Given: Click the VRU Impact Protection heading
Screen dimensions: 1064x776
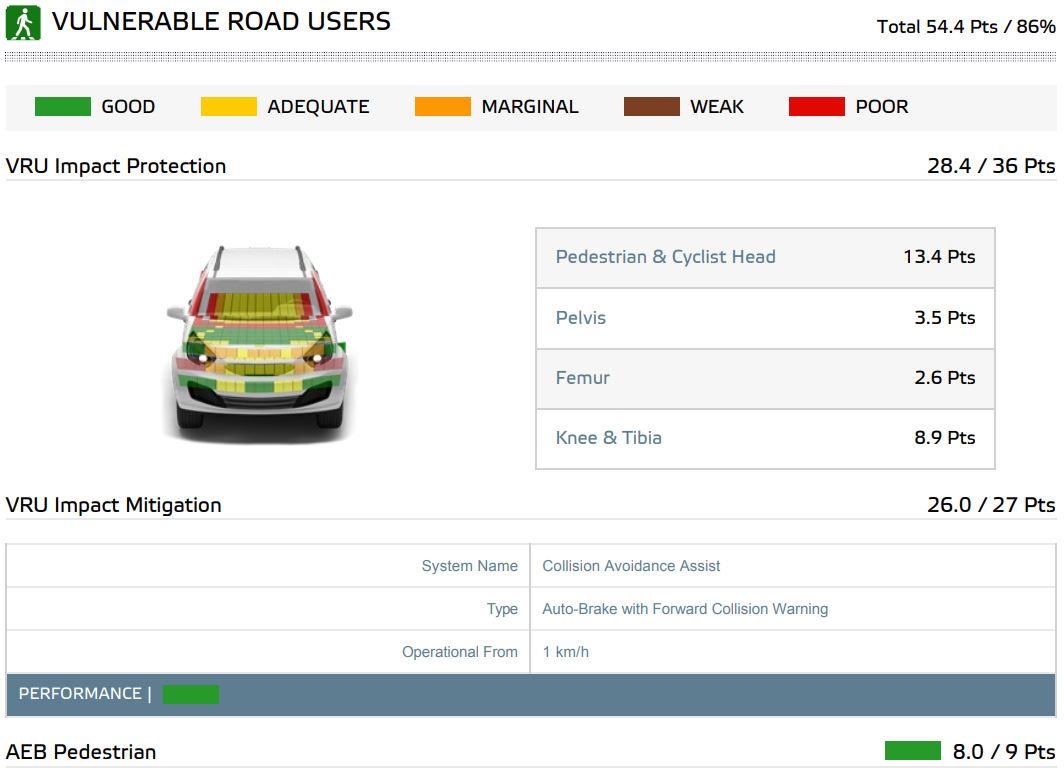Looking at the screenshot, I should click(x=116, y=166).
